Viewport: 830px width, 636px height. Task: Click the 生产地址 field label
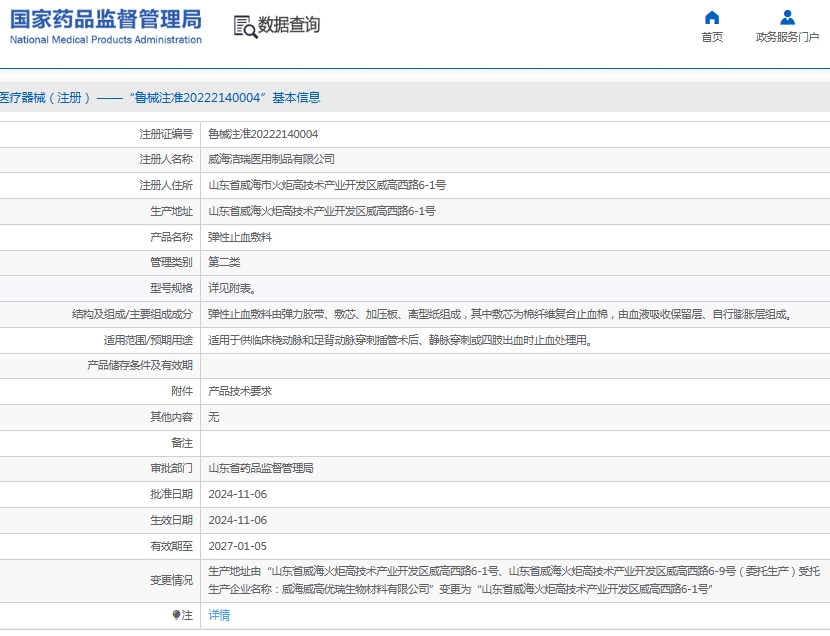tap(172, 211)
